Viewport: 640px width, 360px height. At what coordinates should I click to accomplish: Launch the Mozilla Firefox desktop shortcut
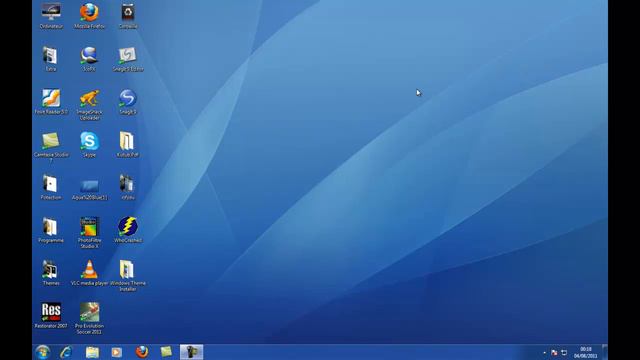(89, 16)
